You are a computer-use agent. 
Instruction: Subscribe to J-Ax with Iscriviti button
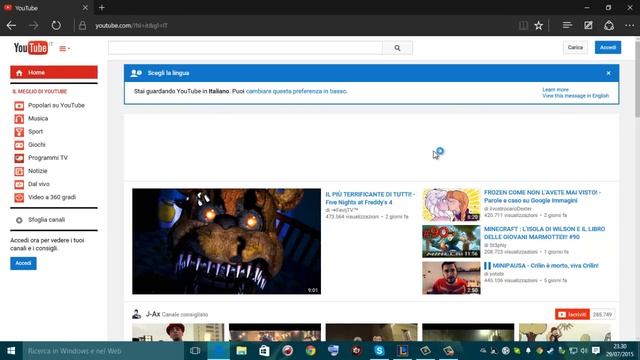click(x=572, y=314)
